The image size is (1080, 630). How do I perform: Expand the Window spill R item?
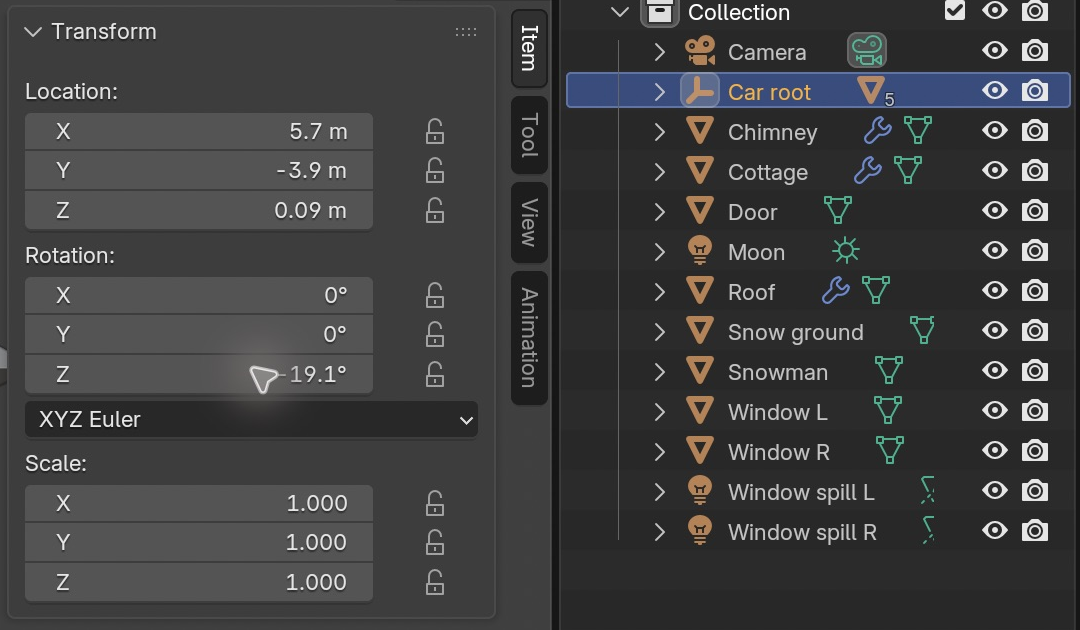tap(659, 531)
